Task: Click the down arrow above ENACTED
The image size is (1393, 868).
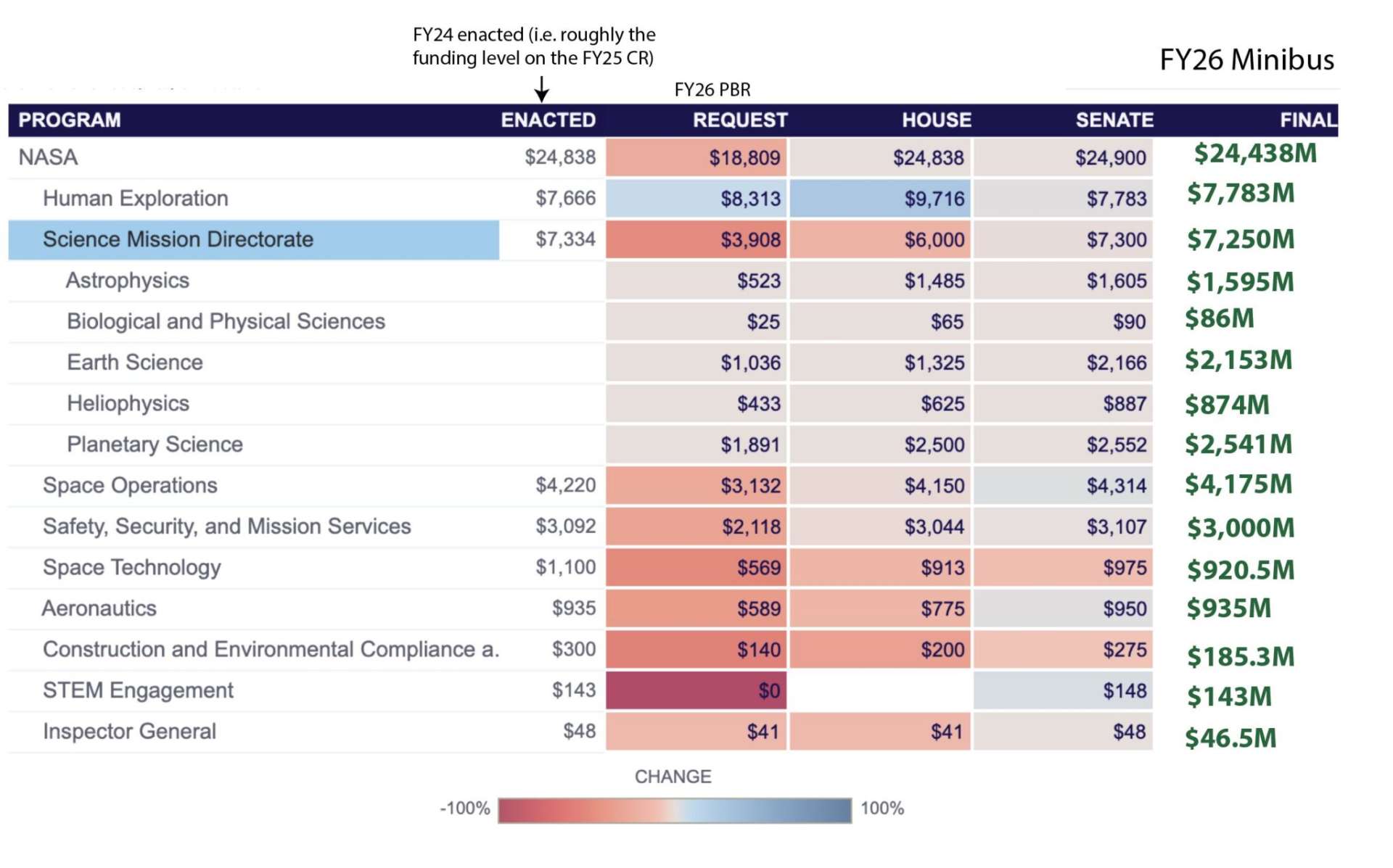Action: coord(541,89)
